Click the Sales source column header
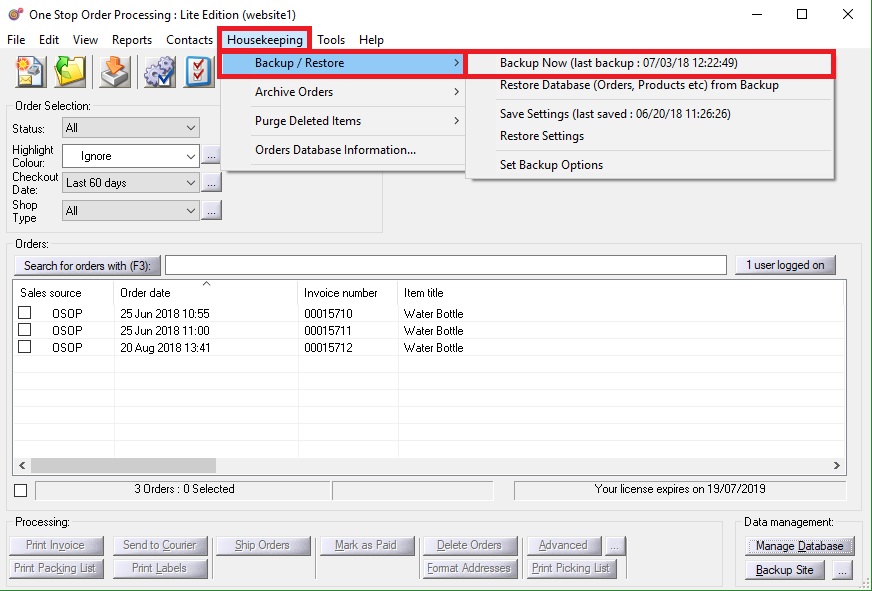 63,292
